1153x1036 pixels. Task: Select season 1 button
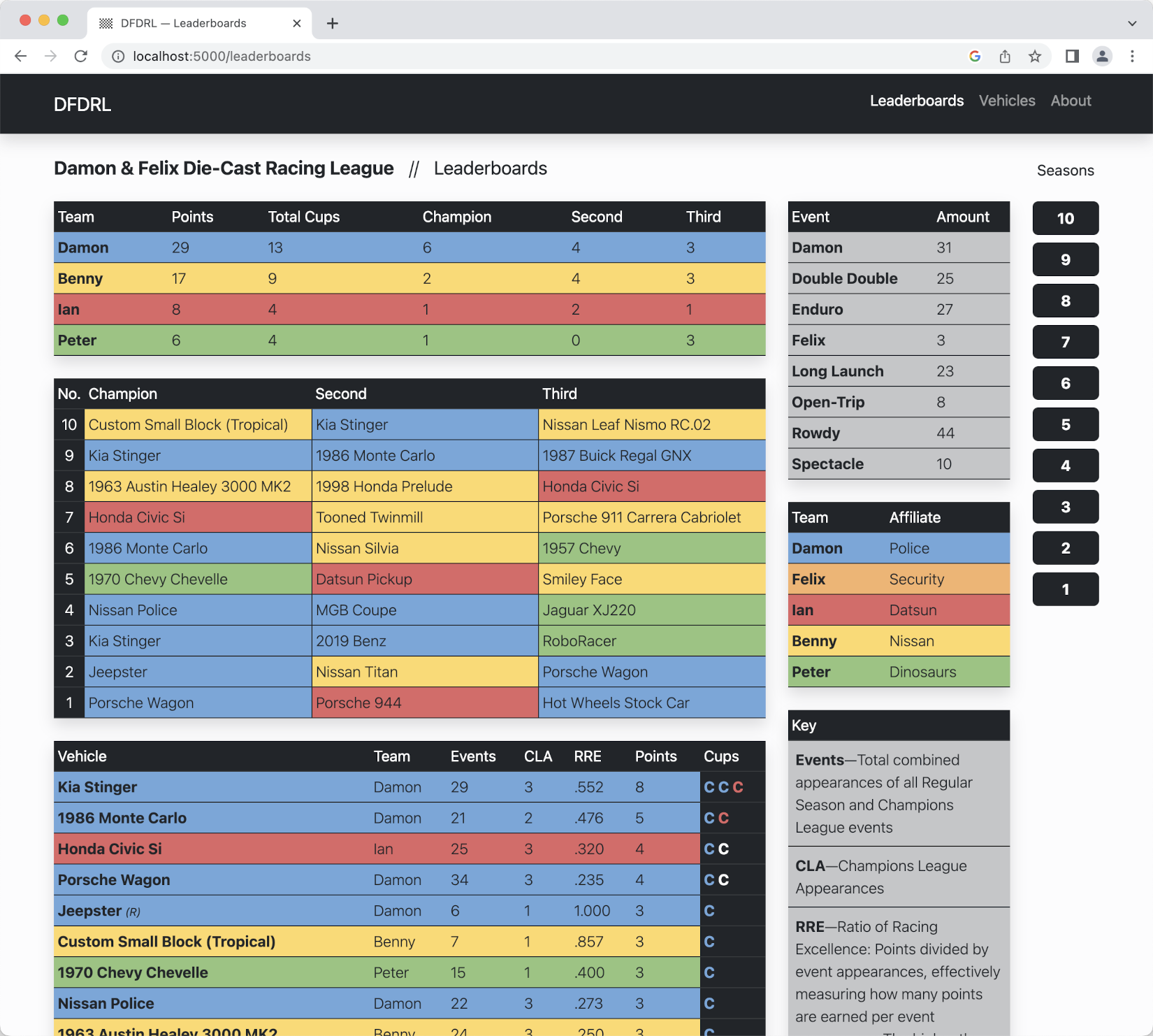tap(1065, 589)
